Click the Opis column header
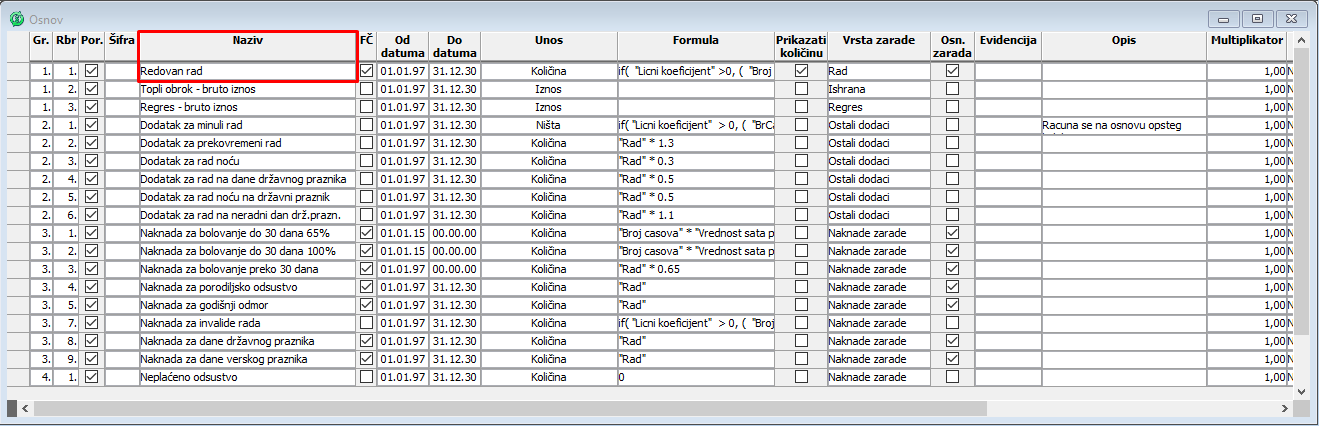The width and height of the screenshot is (1319, 426). pos(1123,46)
